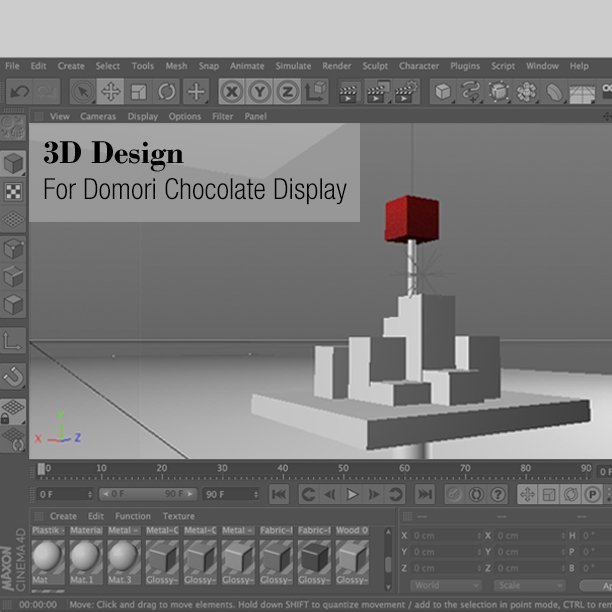
Task: Open the File menu
Action: point(12,66)
